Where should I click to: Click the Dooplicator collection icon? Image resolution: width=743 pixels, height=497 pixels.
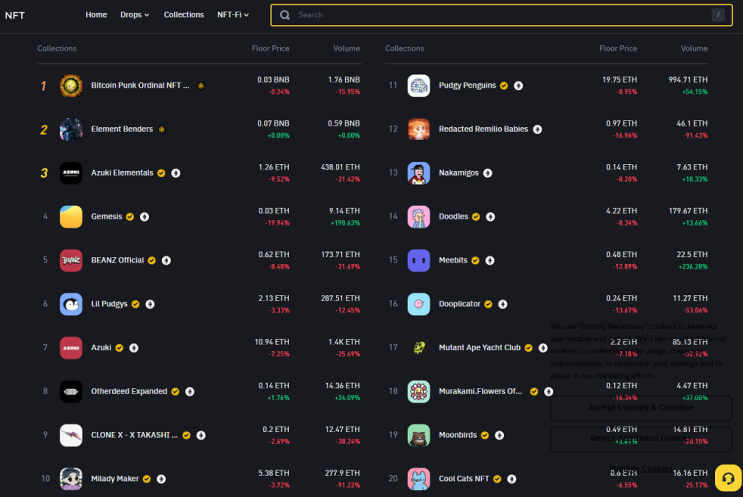coord(419,304)
